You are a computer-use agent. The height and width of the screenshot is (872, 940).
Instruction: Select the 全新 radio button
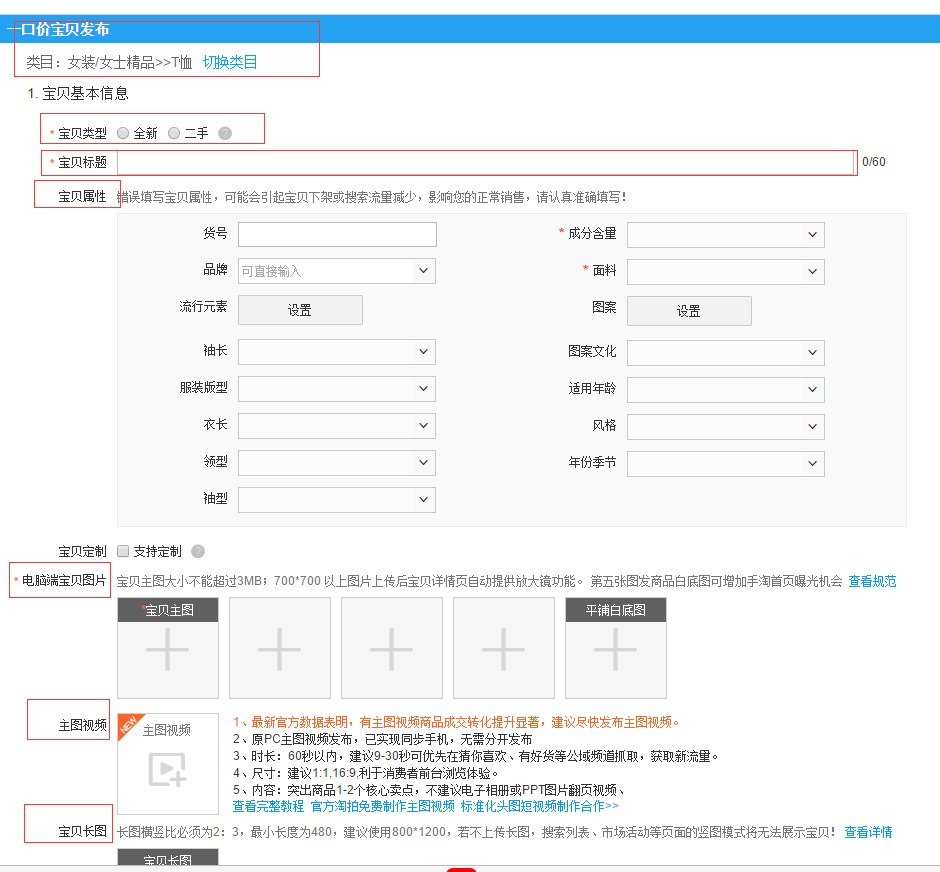pyautogui.click(x=123, y=133)
